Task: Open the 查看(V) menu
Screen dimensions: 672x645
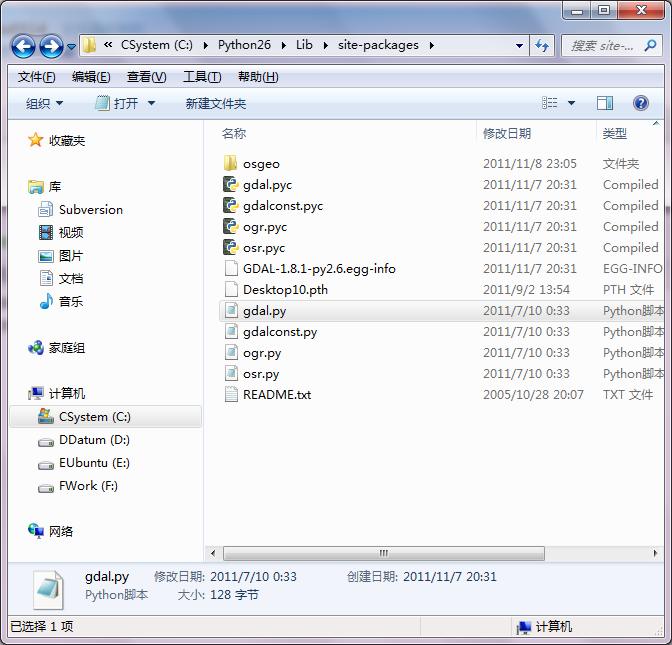Action: (146, 77)
